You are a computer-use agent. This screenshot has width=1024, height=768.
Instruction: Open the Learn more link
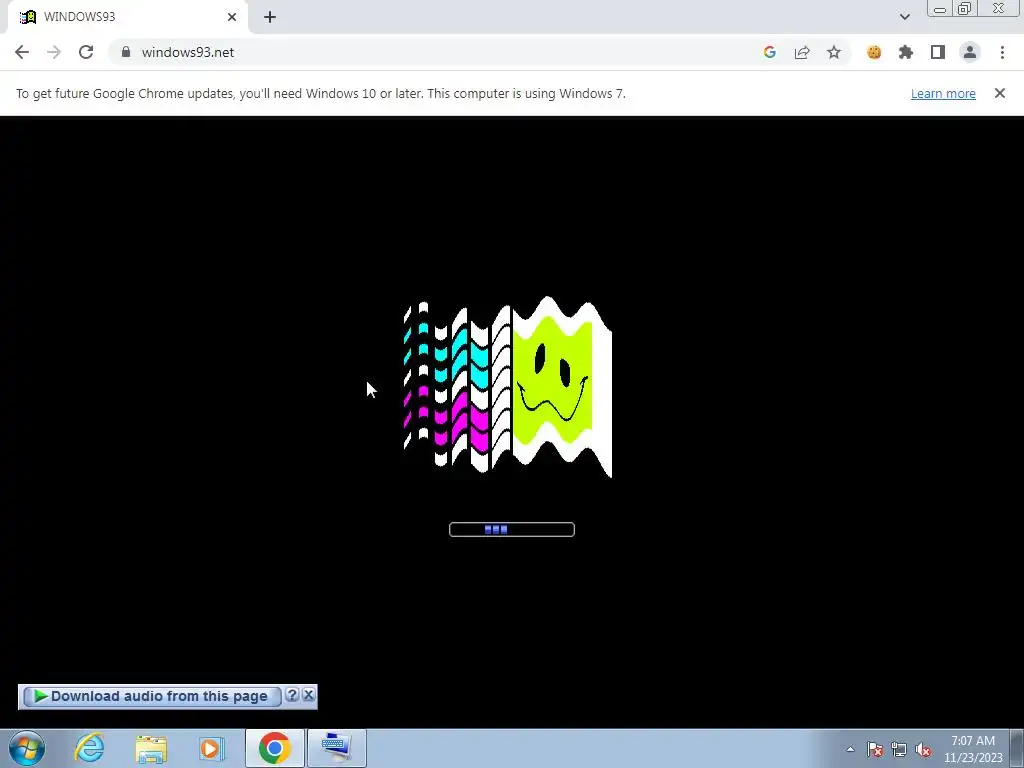point(943,93)
